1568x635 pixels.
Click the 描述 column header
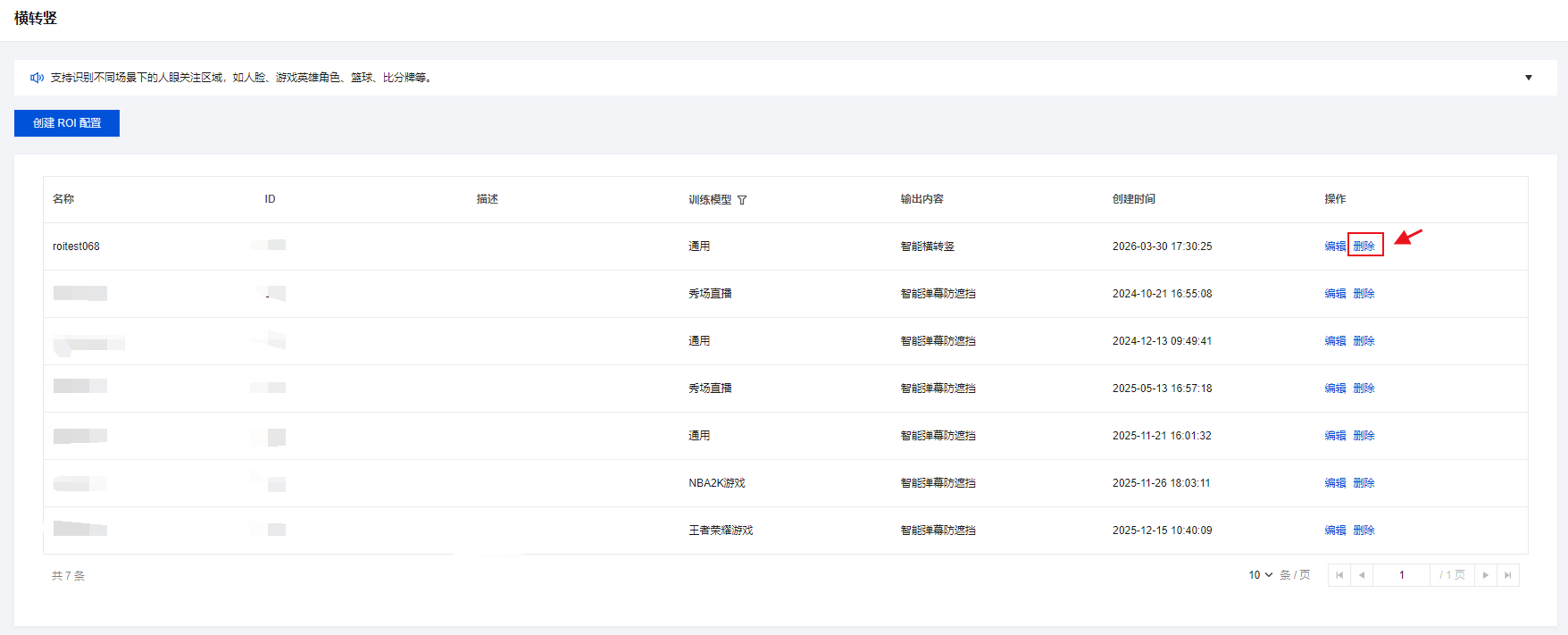488,199
